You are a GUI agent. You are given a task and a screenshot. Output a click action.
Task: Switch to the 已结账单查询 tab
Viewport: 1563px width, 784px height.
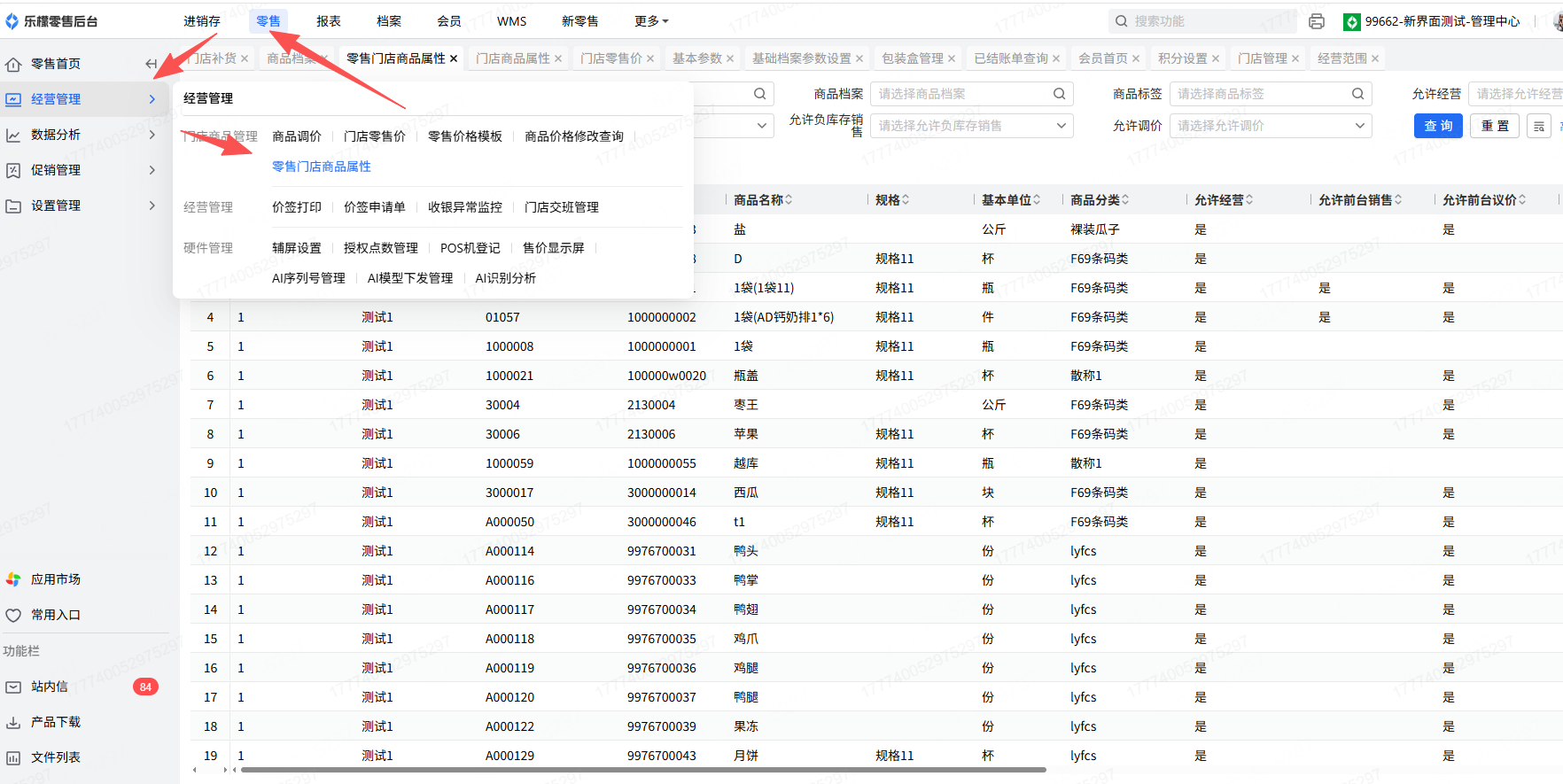1011,58
